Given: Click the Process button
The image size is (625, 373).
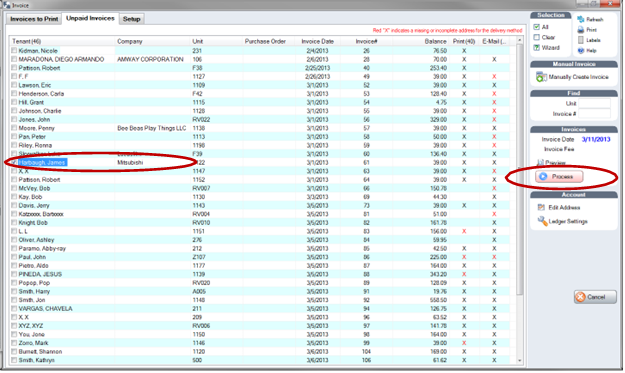Looking at the screenshot, I should (559, 177).
